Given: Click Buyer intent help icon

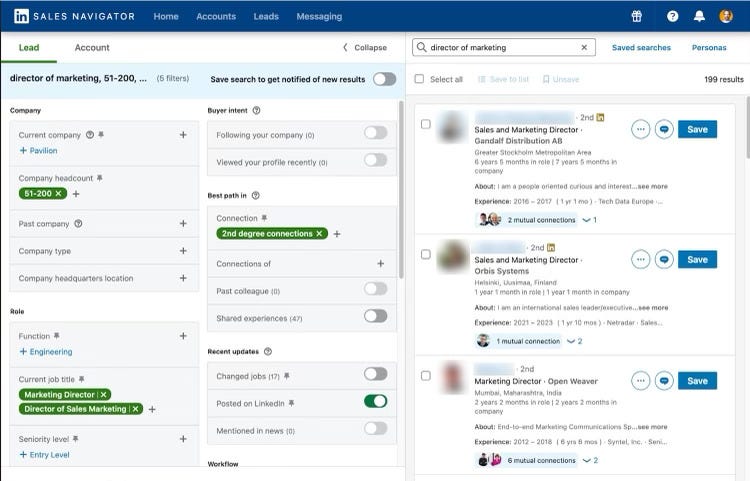Looking at the screenshot, I should [256, 110].
